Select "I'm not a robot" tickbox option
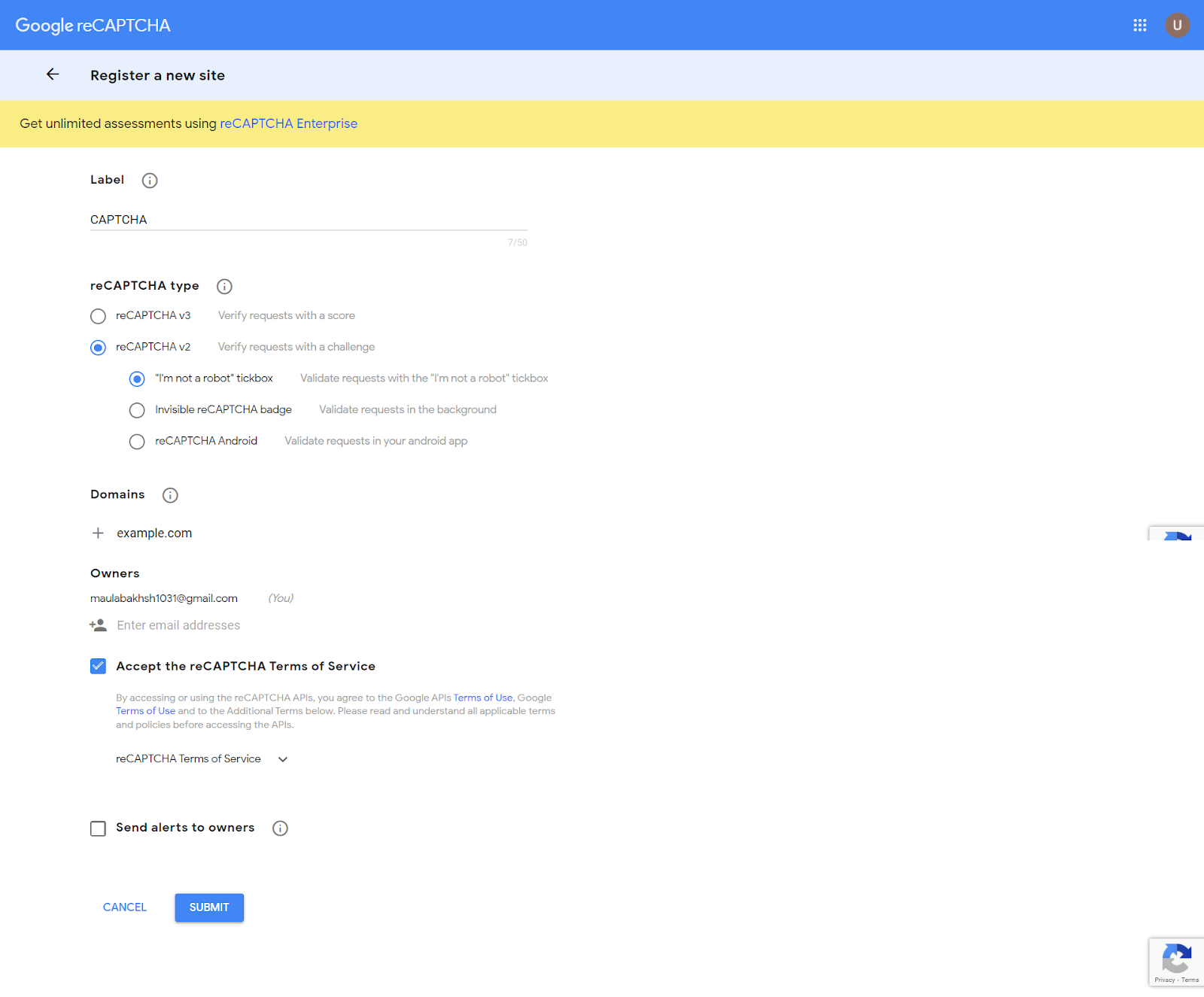Viewport: 1204px width, 997px height. [137, 379]
